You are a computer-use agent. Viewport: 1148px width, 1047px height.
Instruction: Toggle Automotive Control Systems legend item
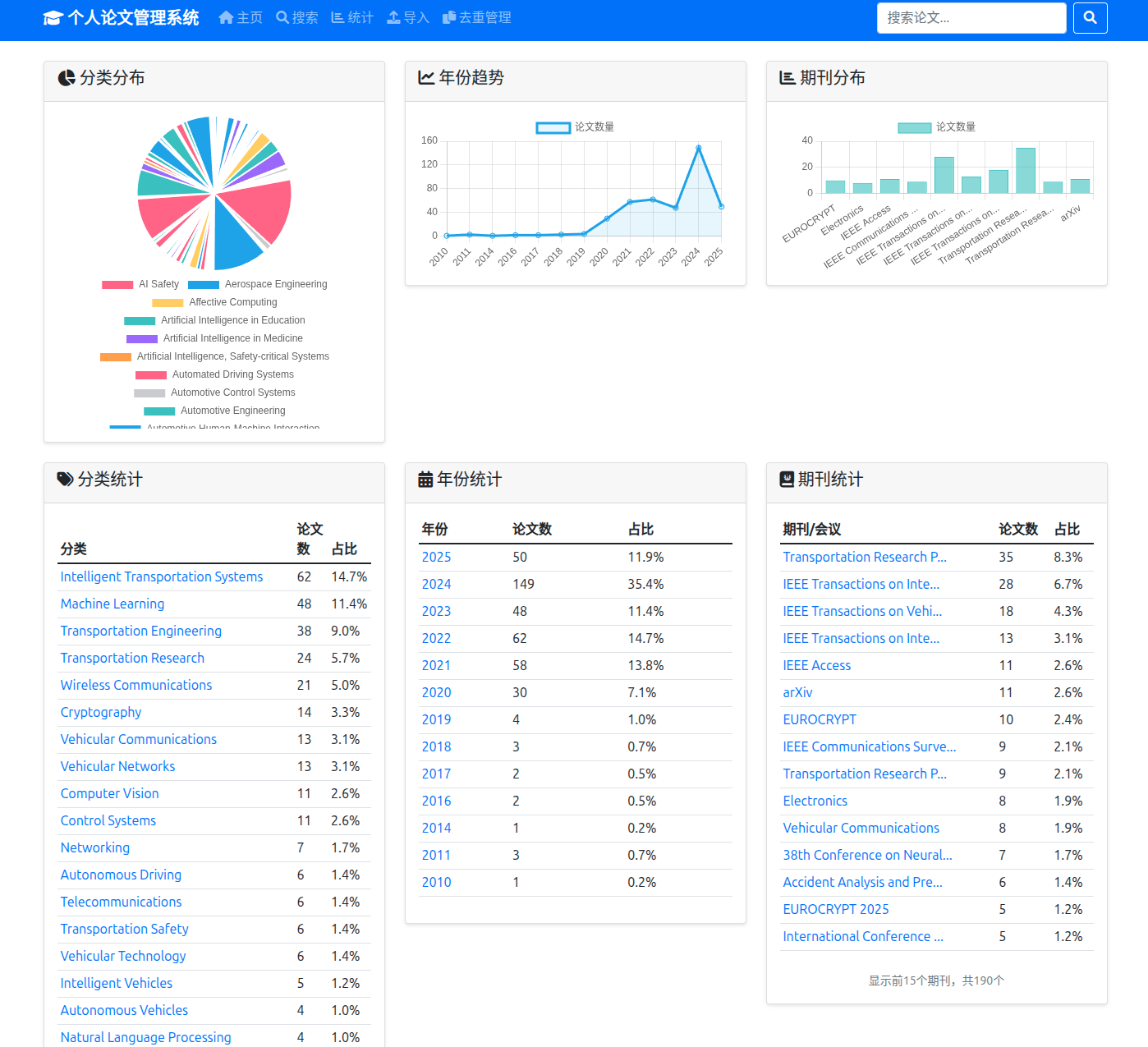point(214,393)
